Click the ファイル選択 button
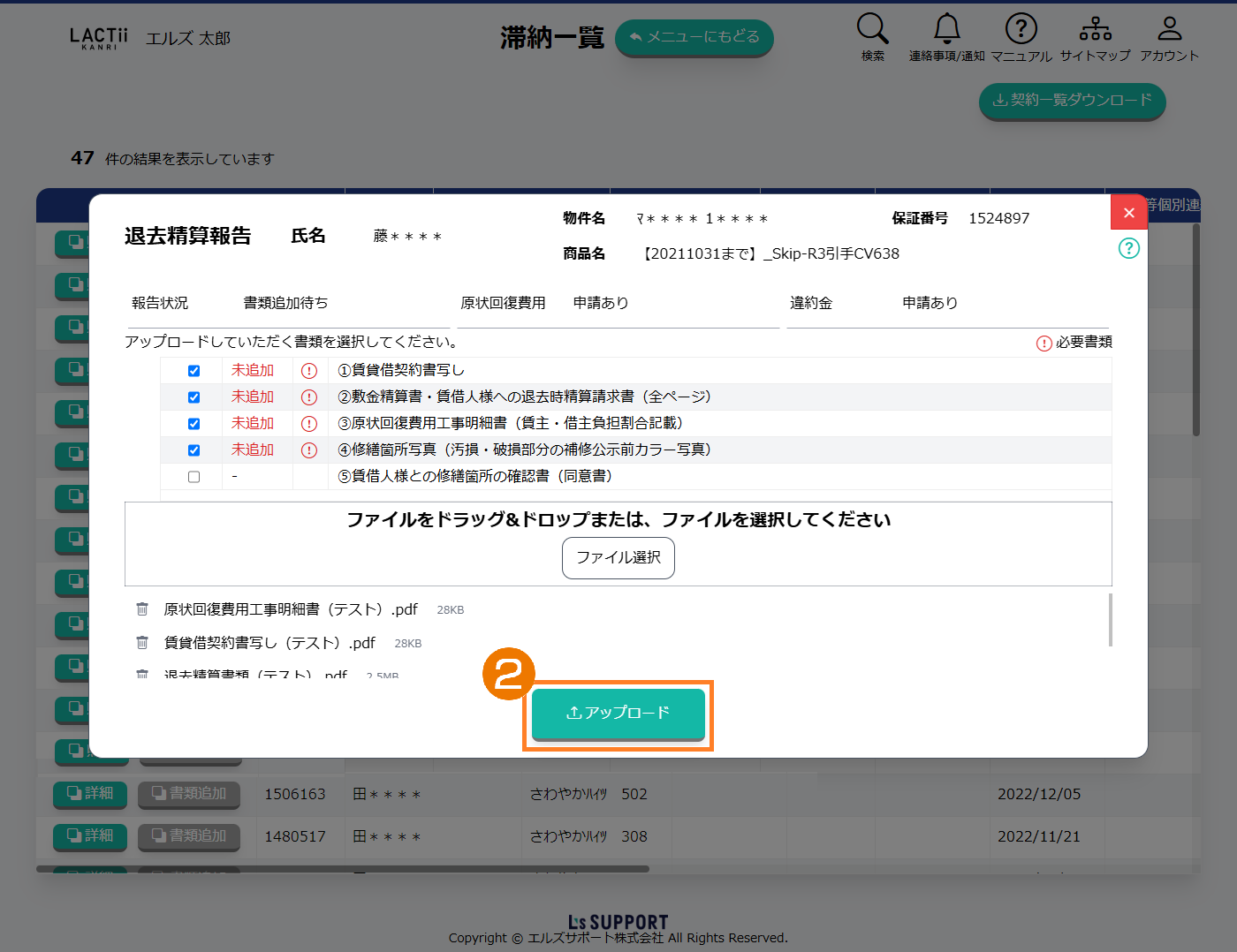The width and height of the screenshot is (1237, 952). click(618, 558)
